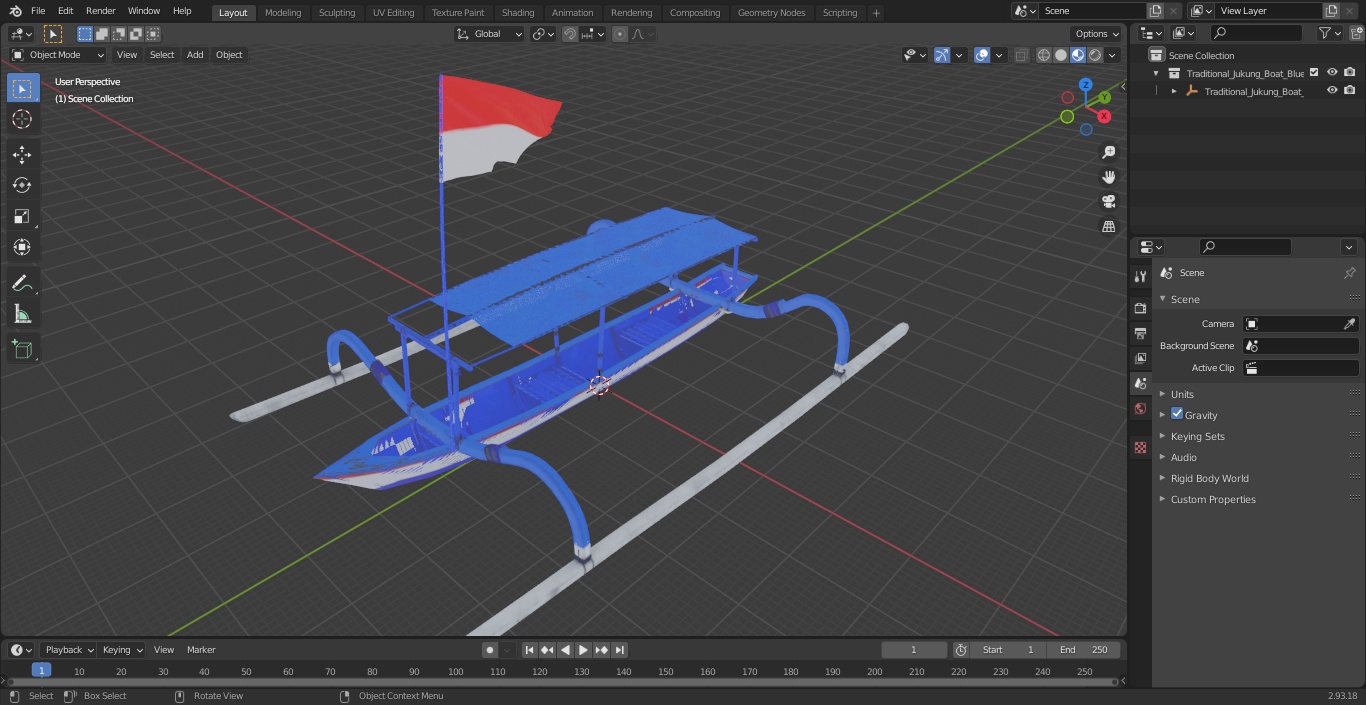Click the Blender logo menu

tap(15, 11)
